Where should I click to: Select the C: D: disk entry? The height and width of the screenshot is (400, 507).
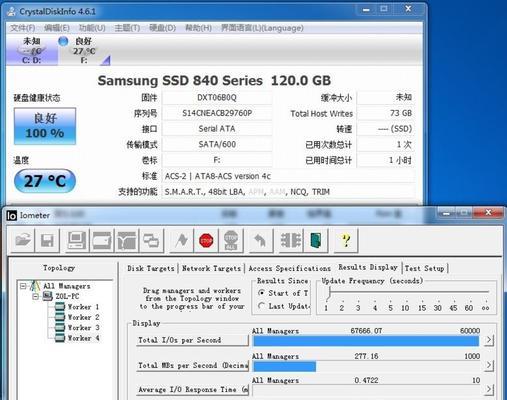[32, 51]
